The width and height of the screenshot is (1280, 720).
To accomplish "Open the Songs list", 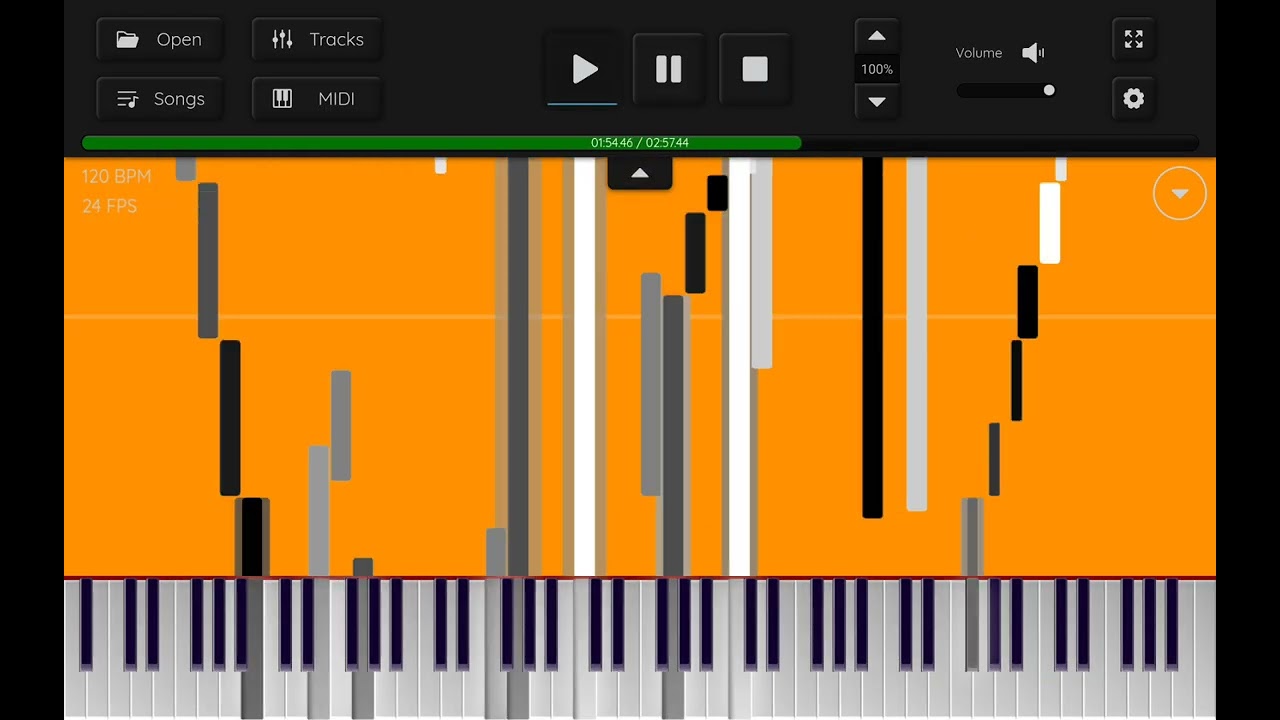I will pyautogui.click(x=160, y=99).
